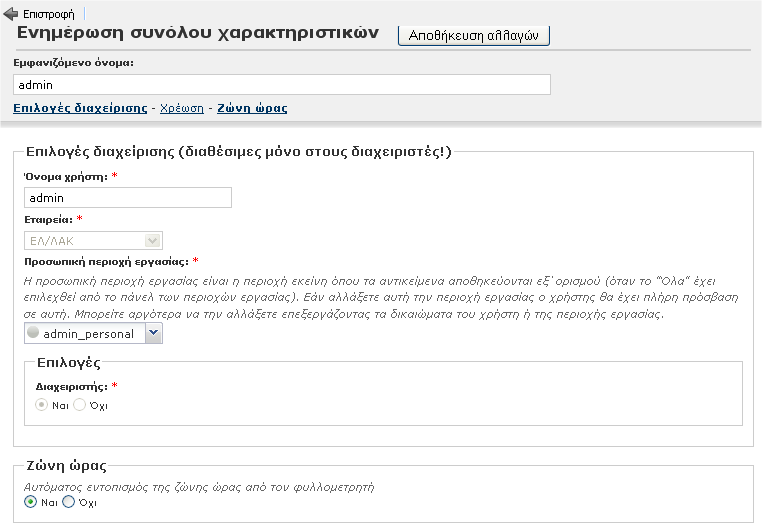Viewport: 762px width, 530px height.
Task: Select Ναι radio for Διαχειριστής
Action: click(x=42, y=405)
